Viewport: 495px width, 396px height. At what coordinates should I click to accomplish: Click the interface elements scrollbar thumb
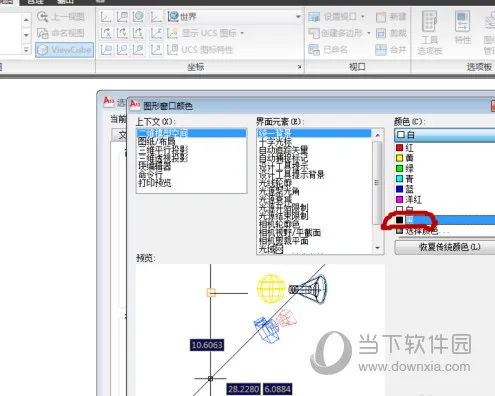click(x=377, y=183)
